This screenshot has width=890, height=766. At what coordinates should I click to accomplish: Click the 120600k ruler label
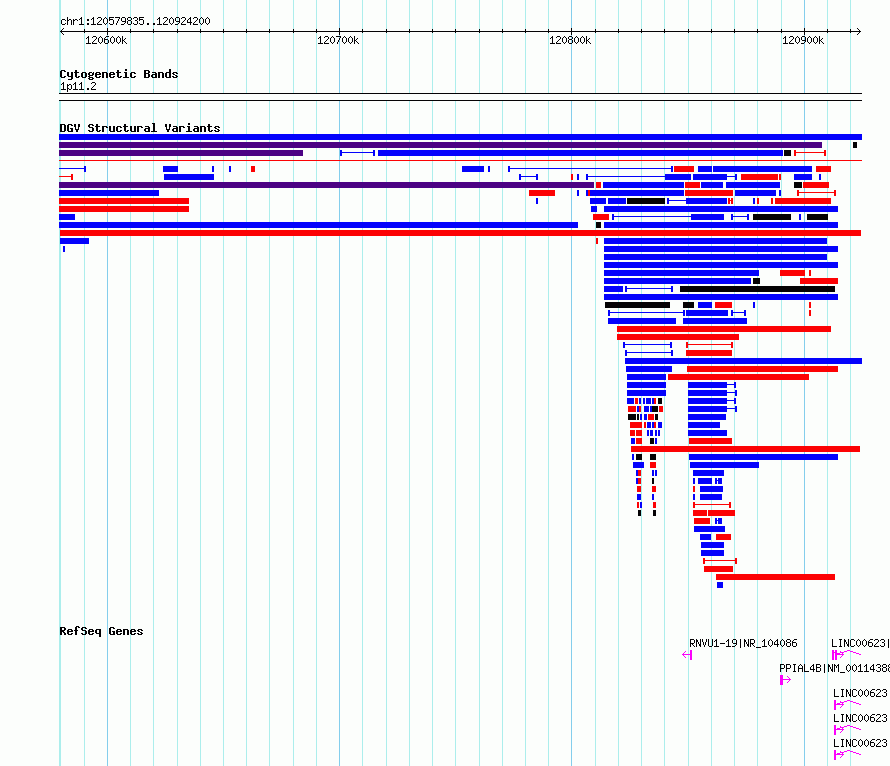106,40
